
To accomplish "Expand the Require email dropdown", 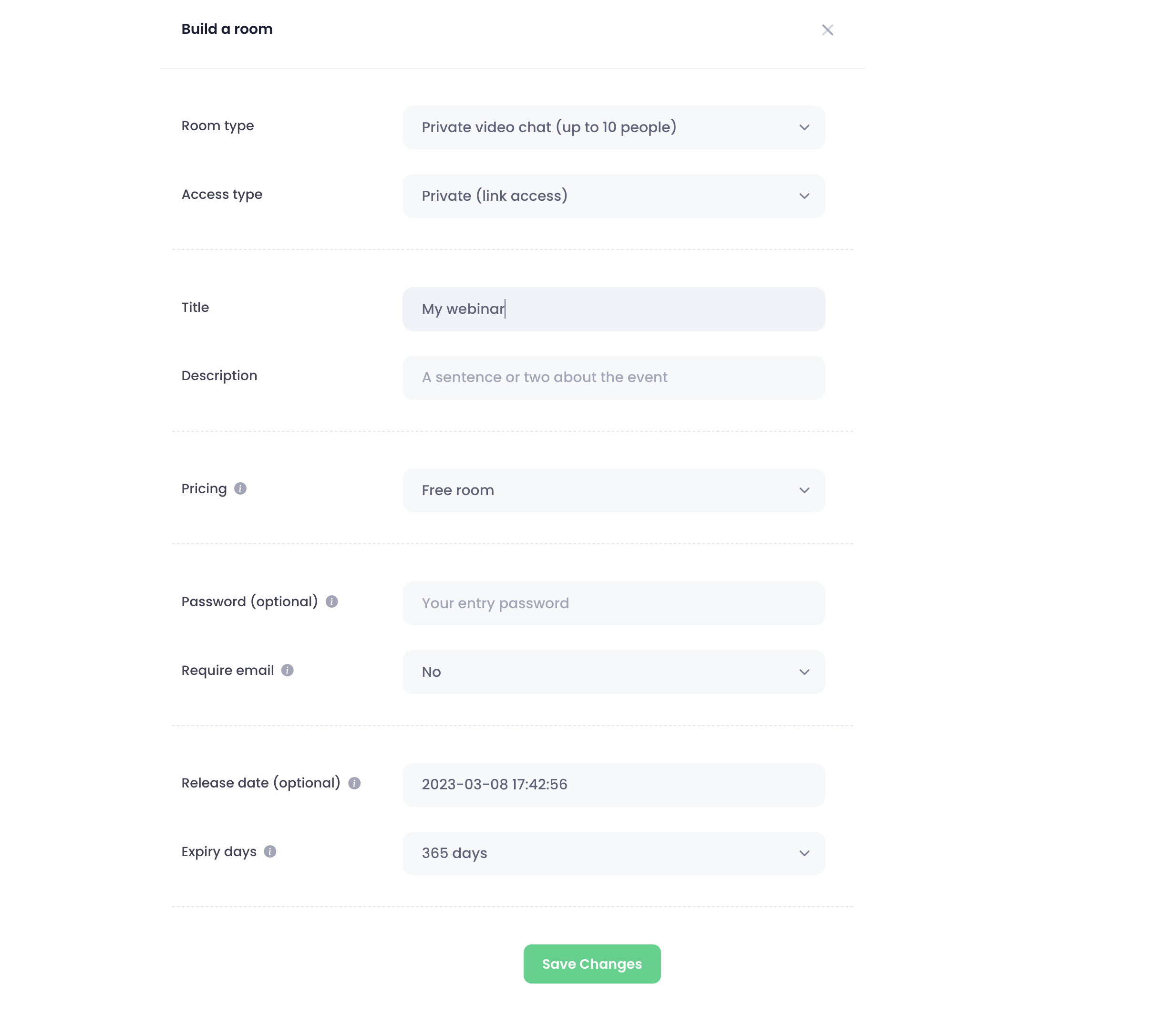I will tap(613, 672).
